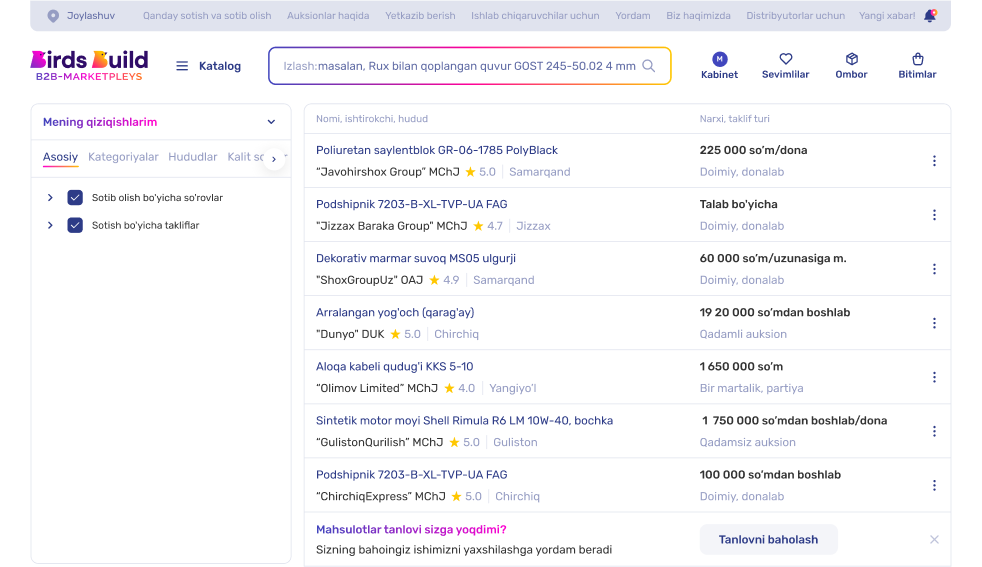Image resolution: width=982 pixels, height=567 pixels.
Task: Switch to Hududlar tab
Action: pos(192,157)
